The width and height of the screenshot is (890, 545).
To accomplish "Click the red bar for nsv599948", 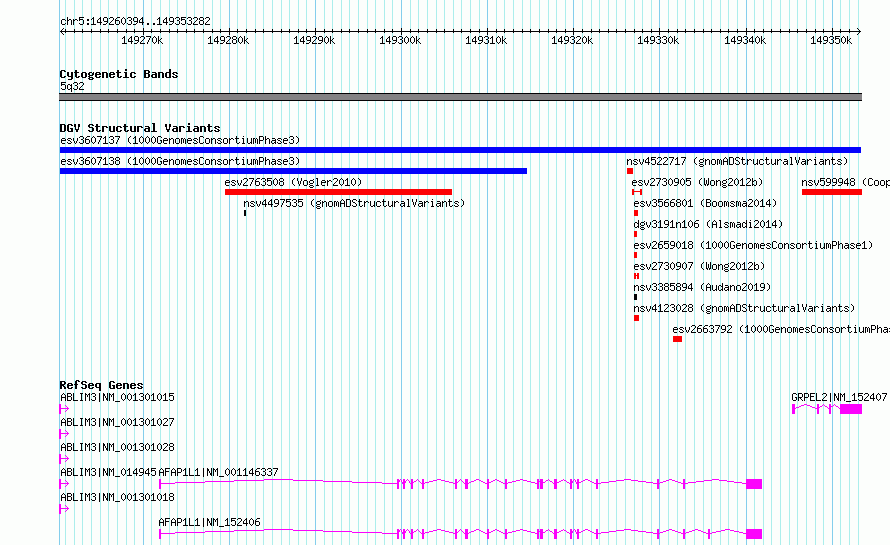I will tap(832, 192).
